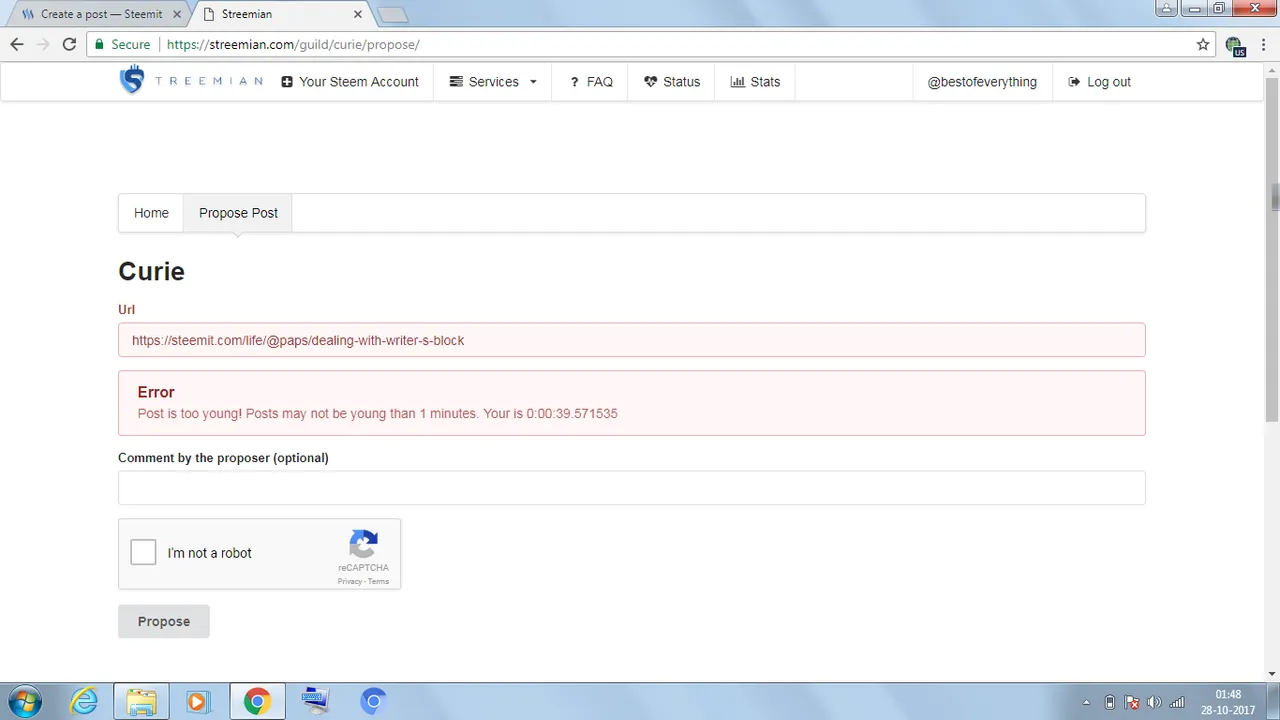
Task: Click the Show desktop button
Action: (x=1273, y=702)
